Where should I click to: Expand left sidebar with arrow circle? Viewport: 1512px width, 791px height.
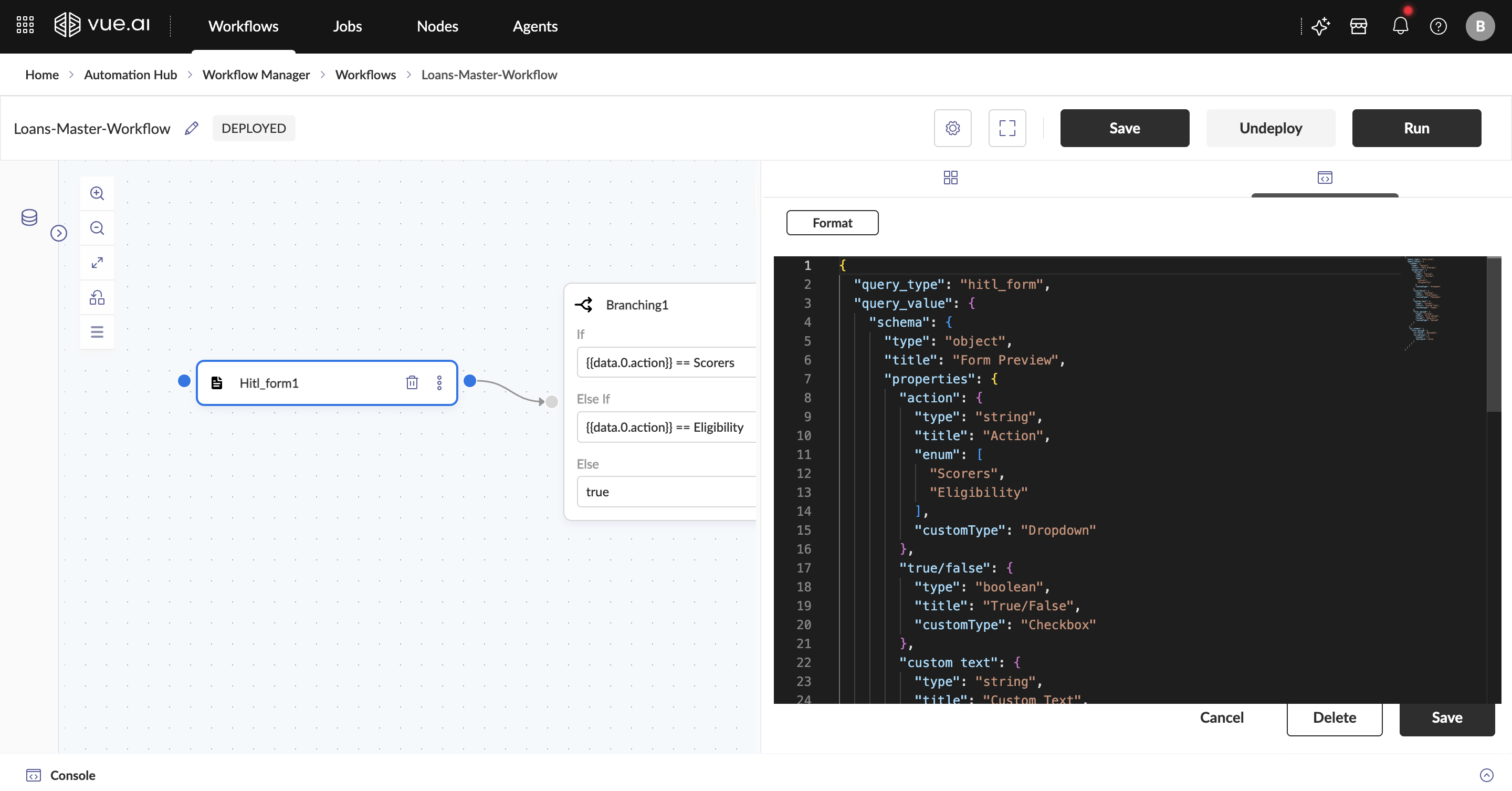[59, 233]
